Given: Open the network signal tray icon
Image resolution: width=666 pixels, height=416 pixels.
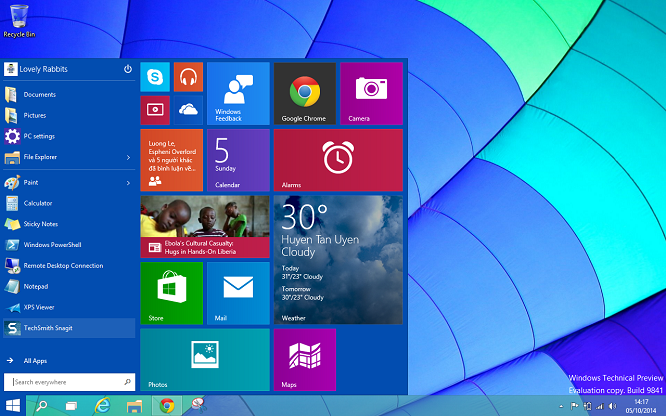Looking at the screenshot, I should 600,406.
